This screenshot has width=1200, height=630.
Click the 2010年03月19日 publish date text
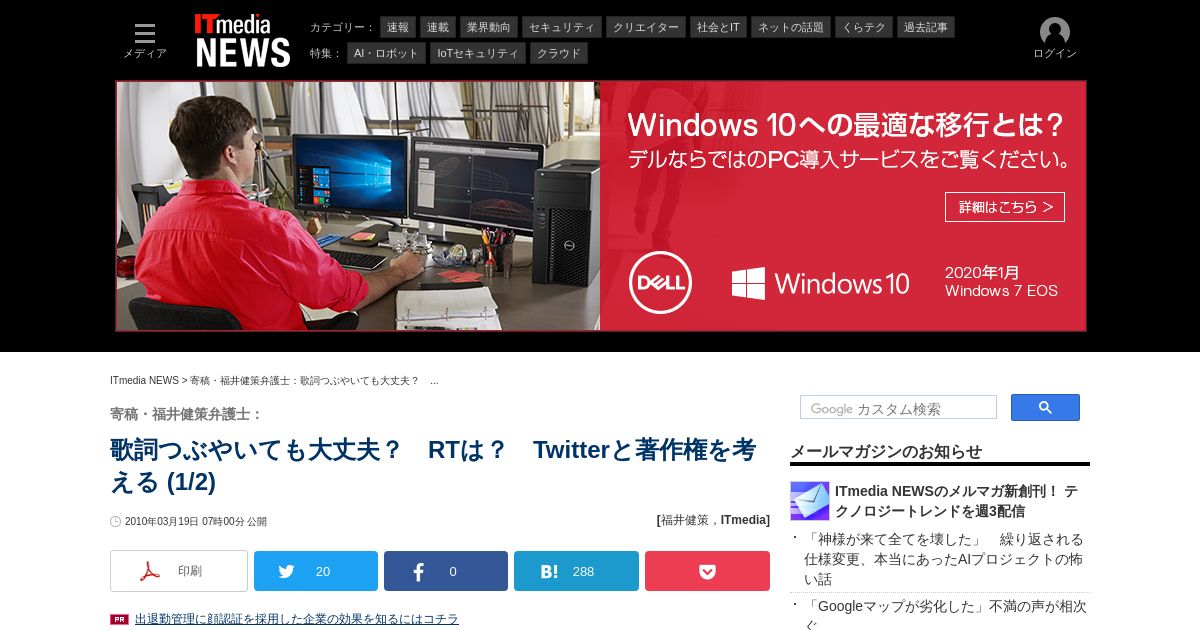(x=196, y=521)
